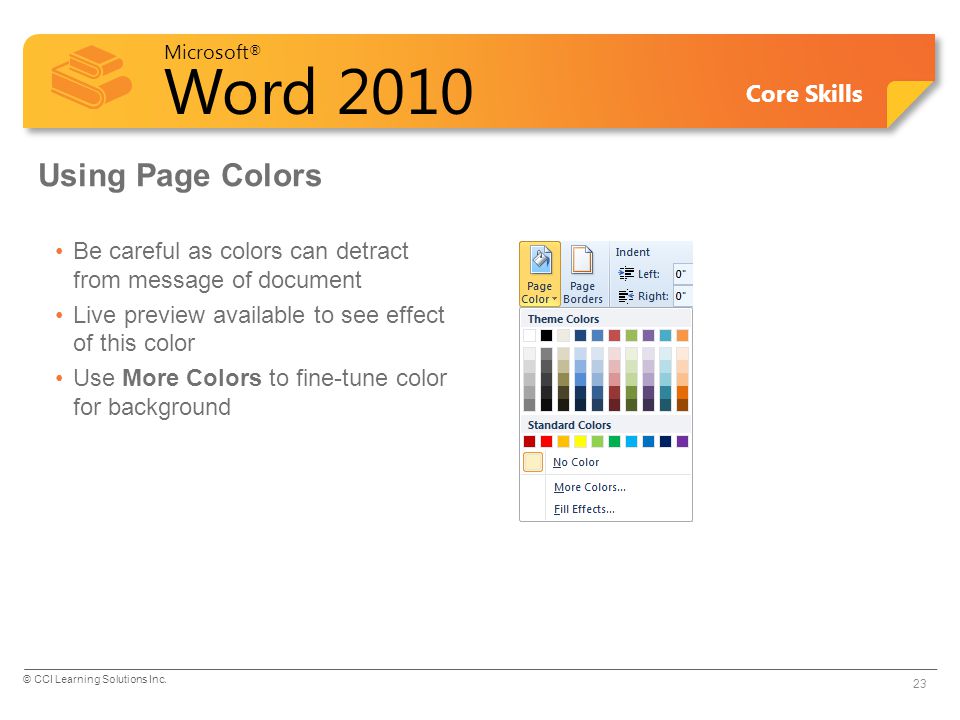Choose dark navy blue in Standard Colors
960x720 pixels.
[666, 441]
